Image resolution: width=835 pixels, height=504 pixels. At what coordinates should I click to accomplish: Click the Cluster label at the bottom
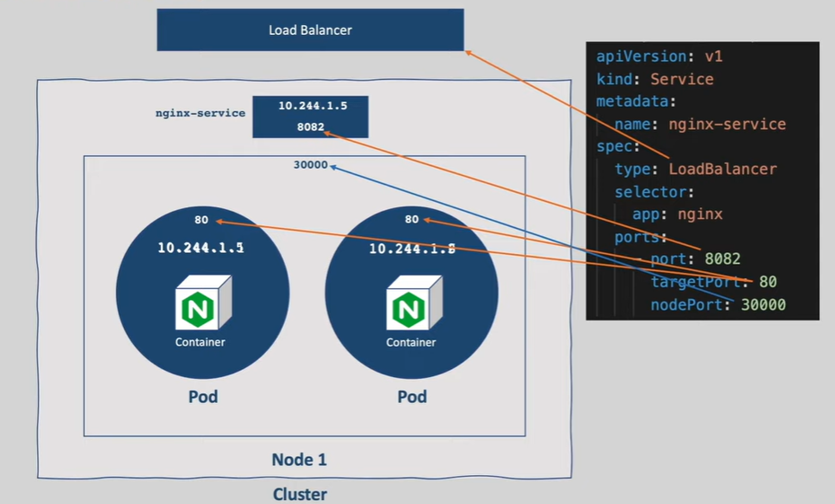coord(299,494)
